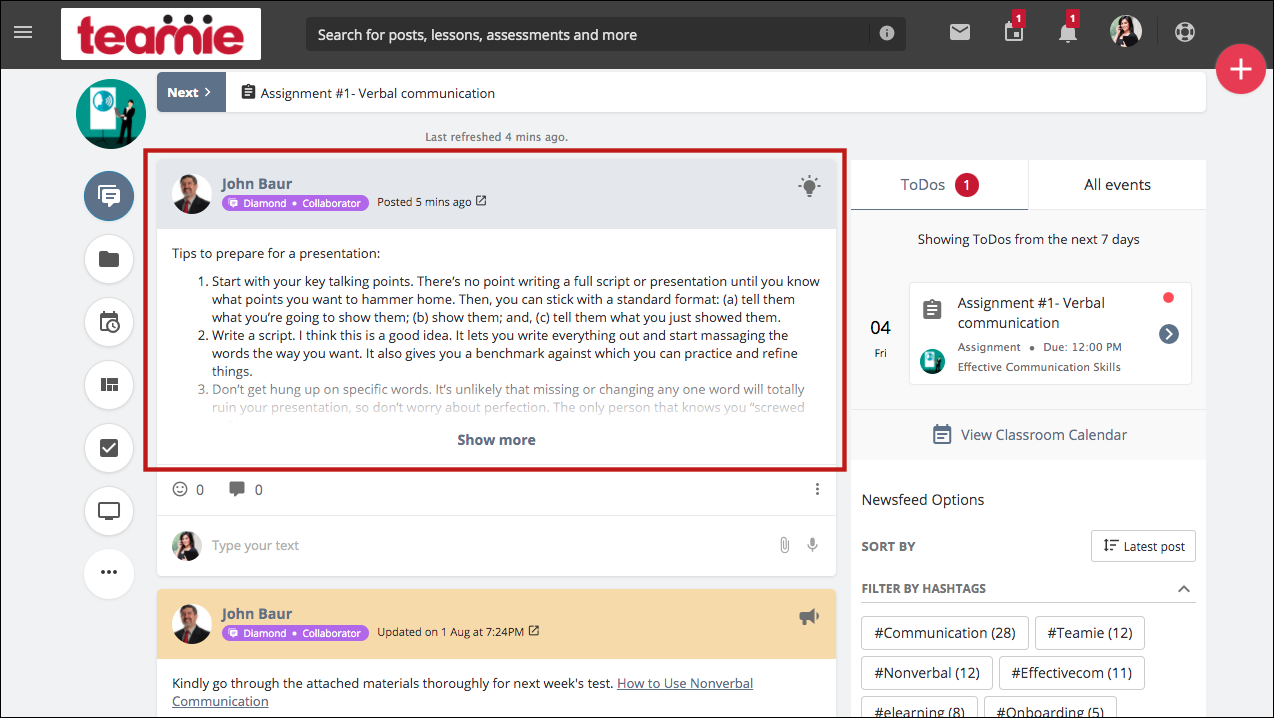This screenshot has width=1274, height=718.
Task: Click the attachment paperclip icon
Action: [785, 545]
